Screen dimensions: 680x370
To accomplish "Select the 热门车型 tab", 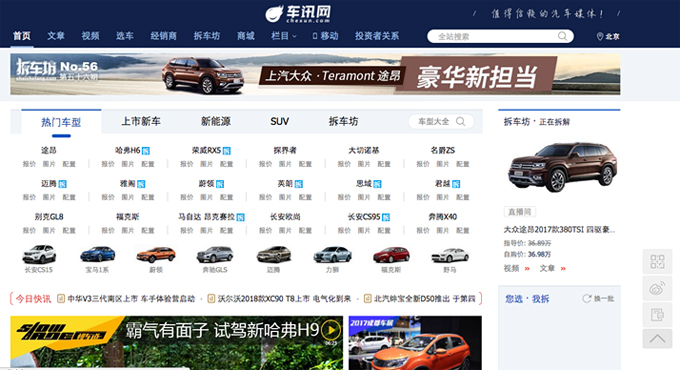I will [61, 122].
